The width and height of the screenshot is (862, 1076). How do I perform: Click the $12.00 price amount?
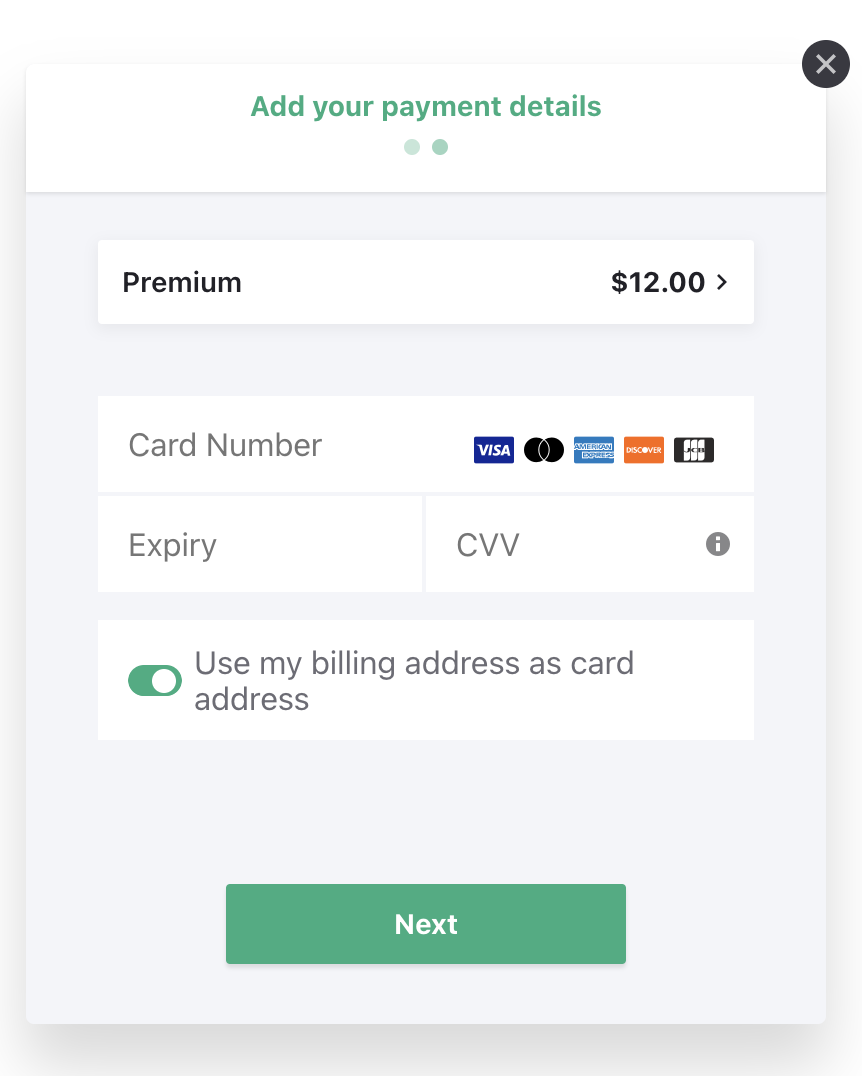(x=657, y=282)
